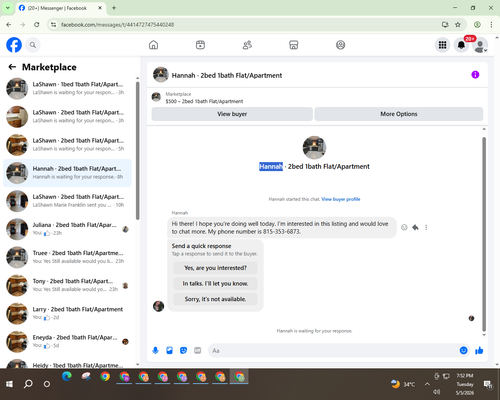Image resolution: width=500 pixels, height=400 pixels.
Task: Send quick response 'Yes, are you interested?'
Action: 215,268
